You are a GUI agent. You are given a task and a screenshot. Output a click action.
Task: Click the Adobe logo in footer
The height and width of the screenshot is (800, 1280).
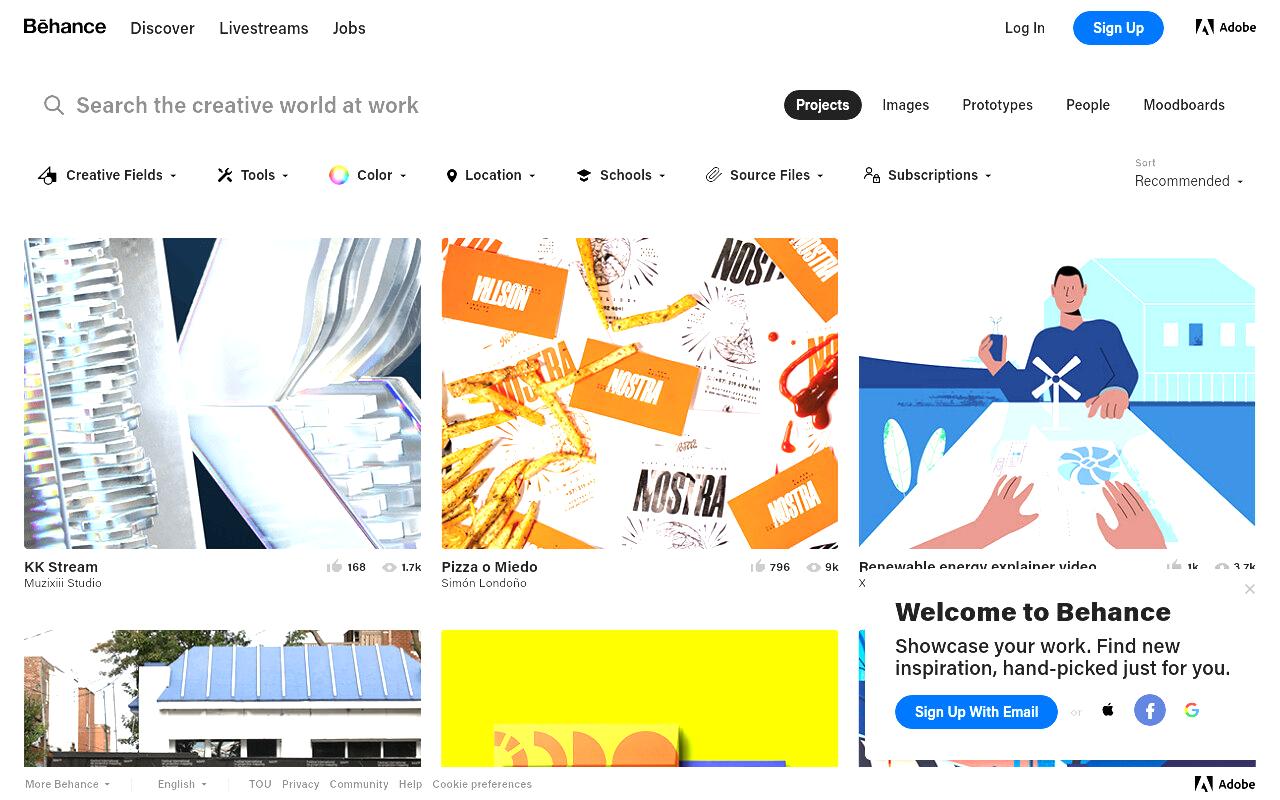1225,784
